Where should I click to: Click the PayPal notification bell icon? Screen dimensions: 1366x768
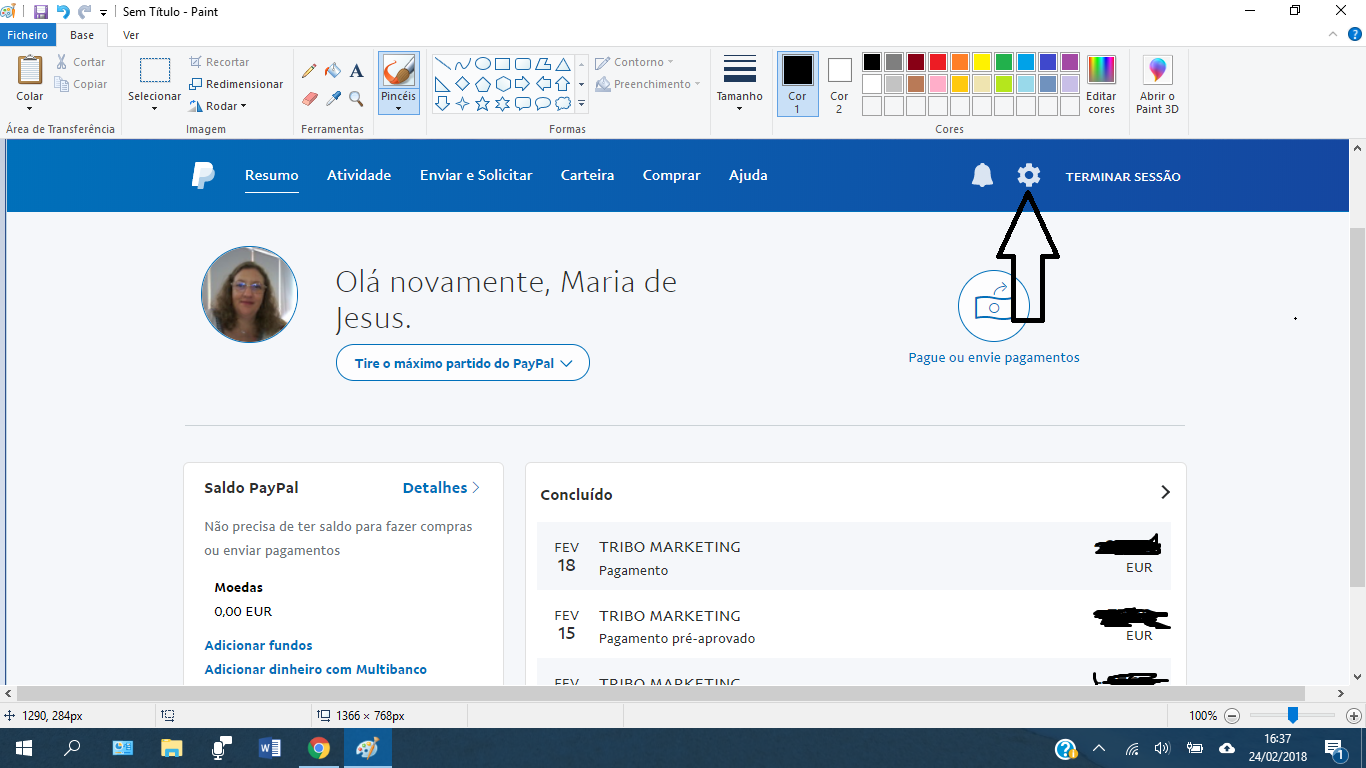coord(982,175)
